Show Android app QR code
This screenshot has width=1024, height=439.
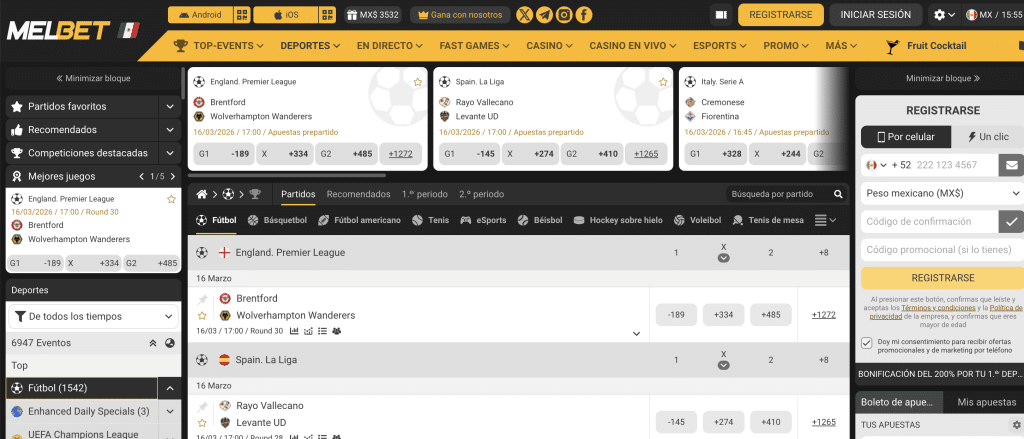pos(242,14)
